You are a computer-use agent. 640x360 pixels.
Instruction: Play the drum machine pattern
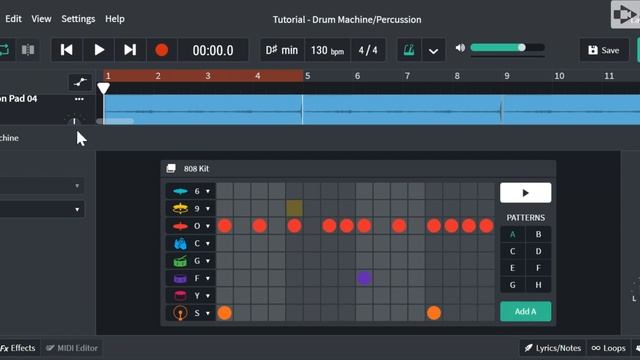[526, 193]
